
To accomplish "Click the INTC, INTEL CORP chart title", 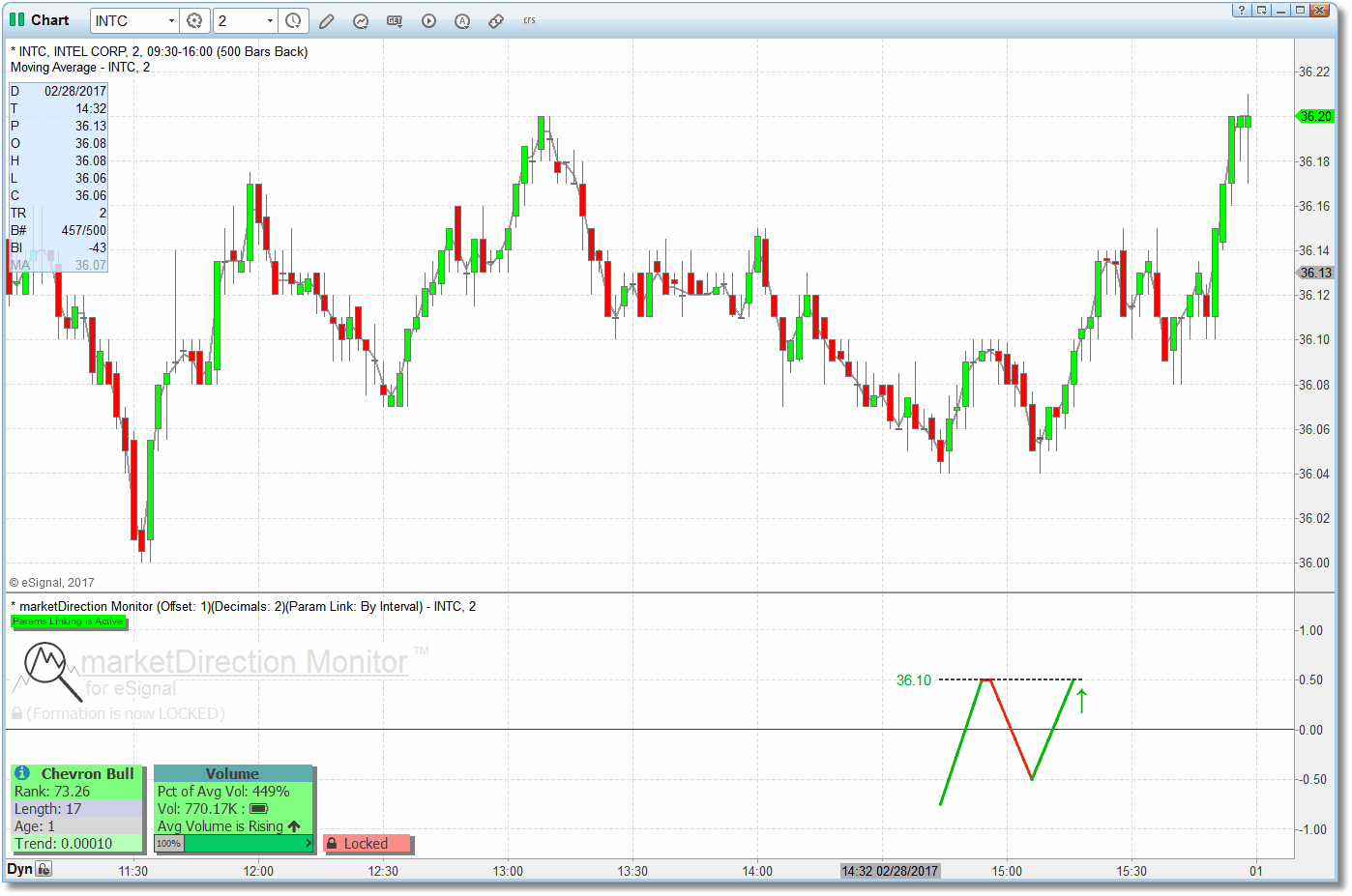I will (159, 51).
